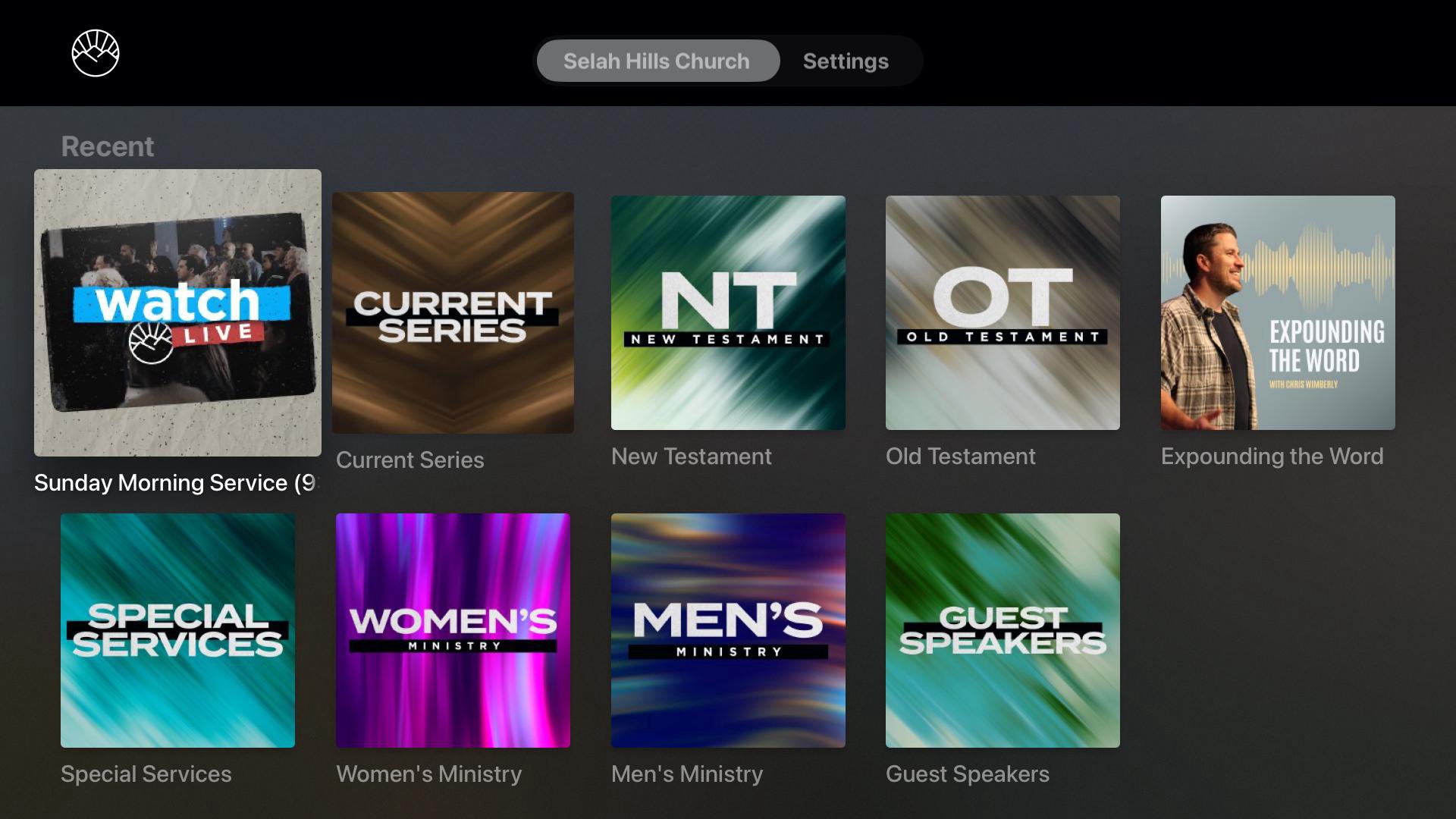The width and height of the screenshot is (1456, 819).
Task: Click the New Testament caption label
Action: [691, 457]
